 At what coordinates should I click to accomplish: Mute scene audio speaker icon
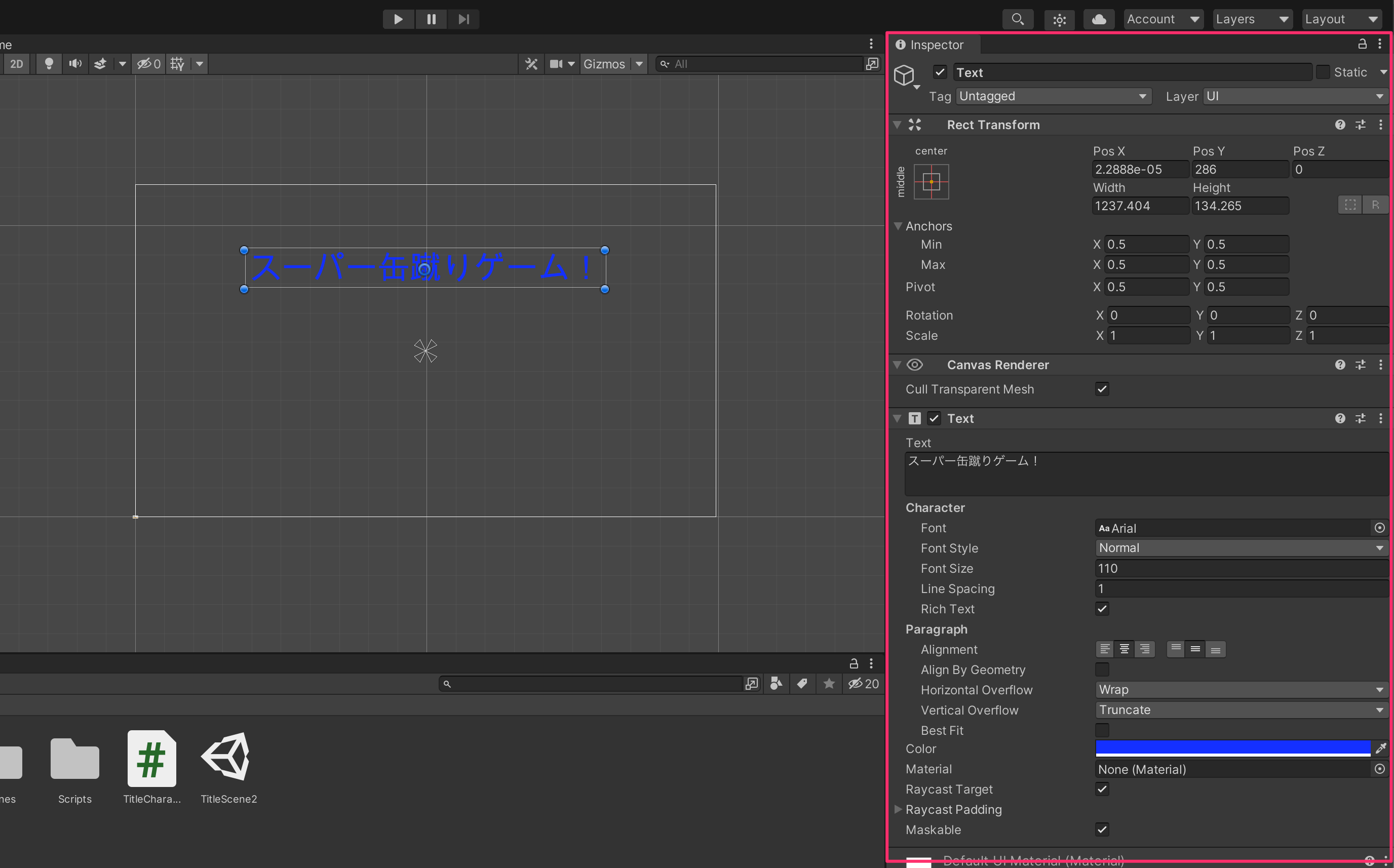[x=75, y=63]
